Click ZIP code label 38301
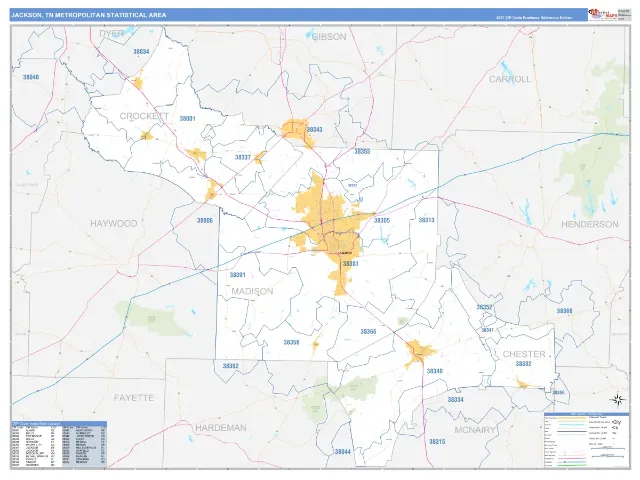Screen dimensions: 640x480 (x=350, y=264)
